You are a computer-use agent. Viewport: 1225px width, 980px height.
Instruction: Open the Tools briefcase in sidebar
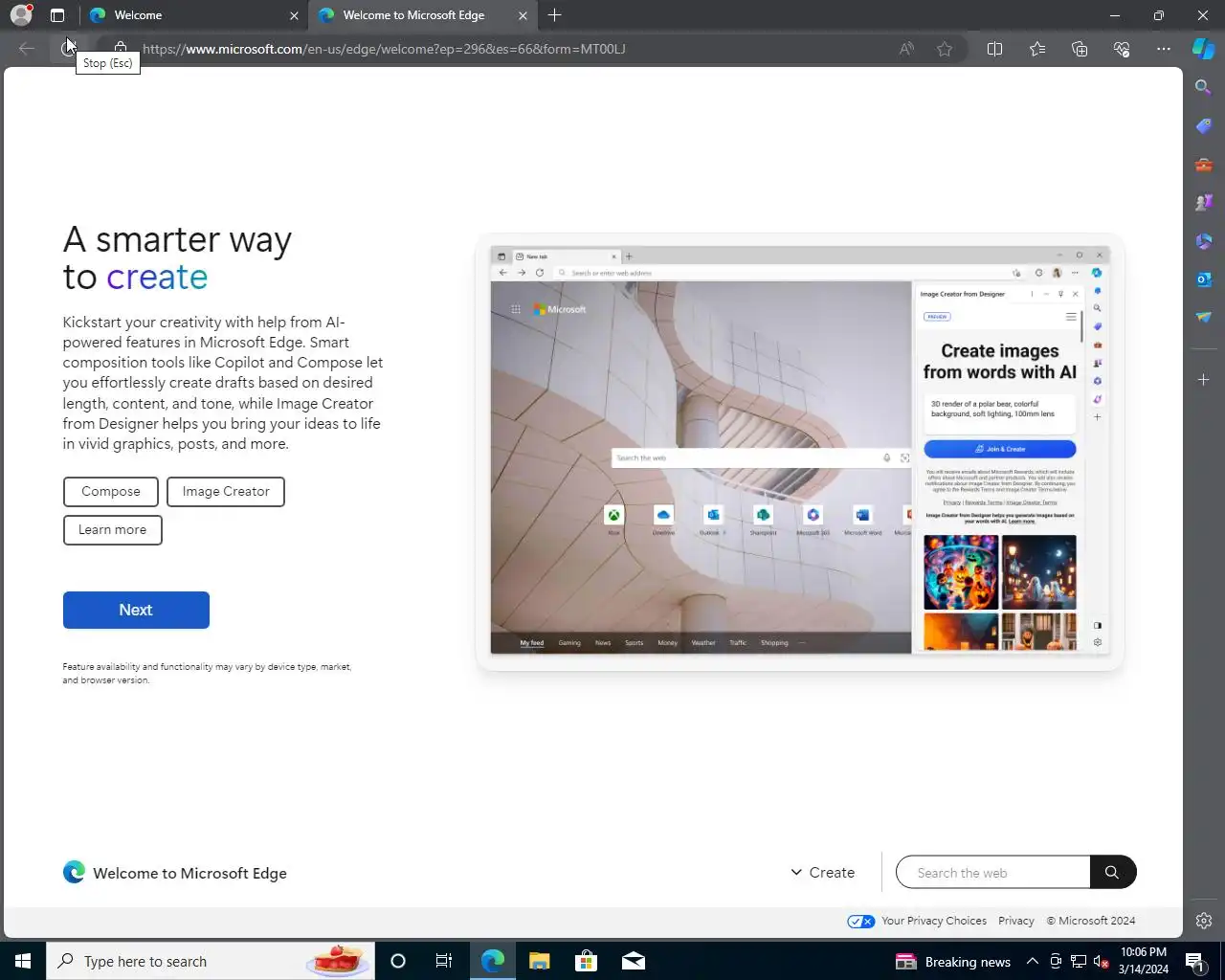[1204, 165]
